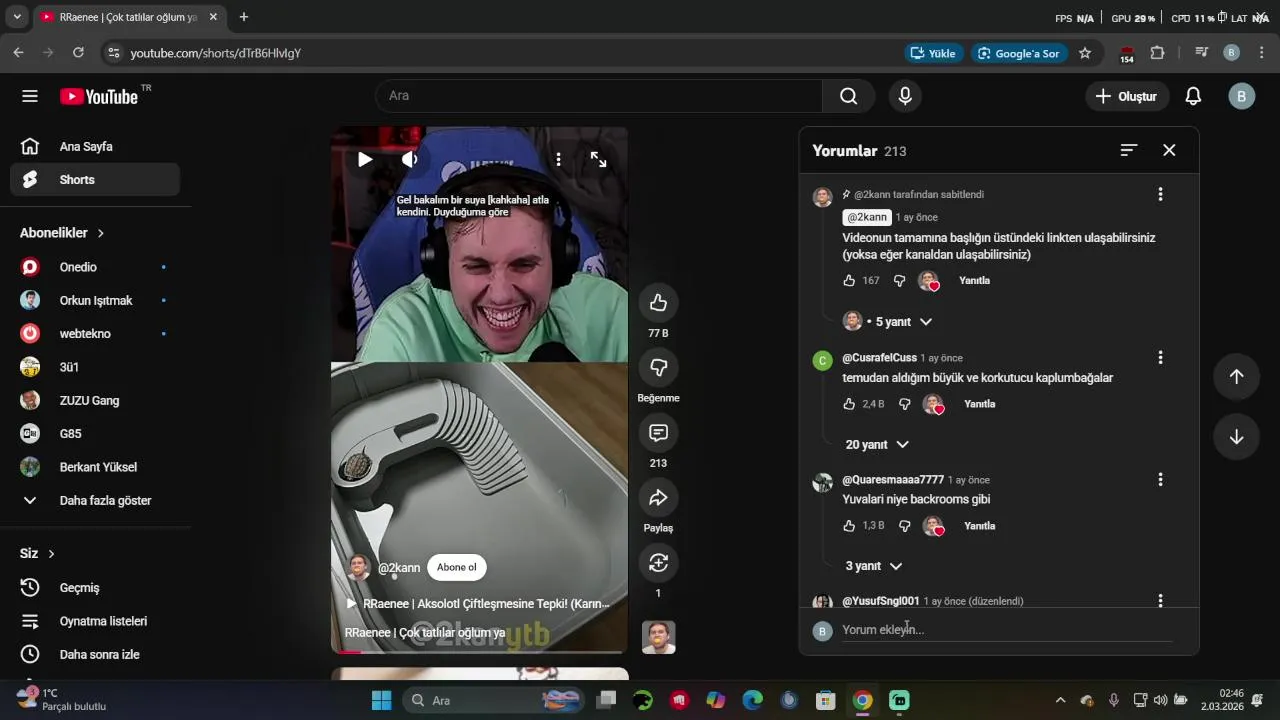Dislike the @Quaresmaaaa7777 comment
This screenshot has height=720, width=1280.
[904, 526]
